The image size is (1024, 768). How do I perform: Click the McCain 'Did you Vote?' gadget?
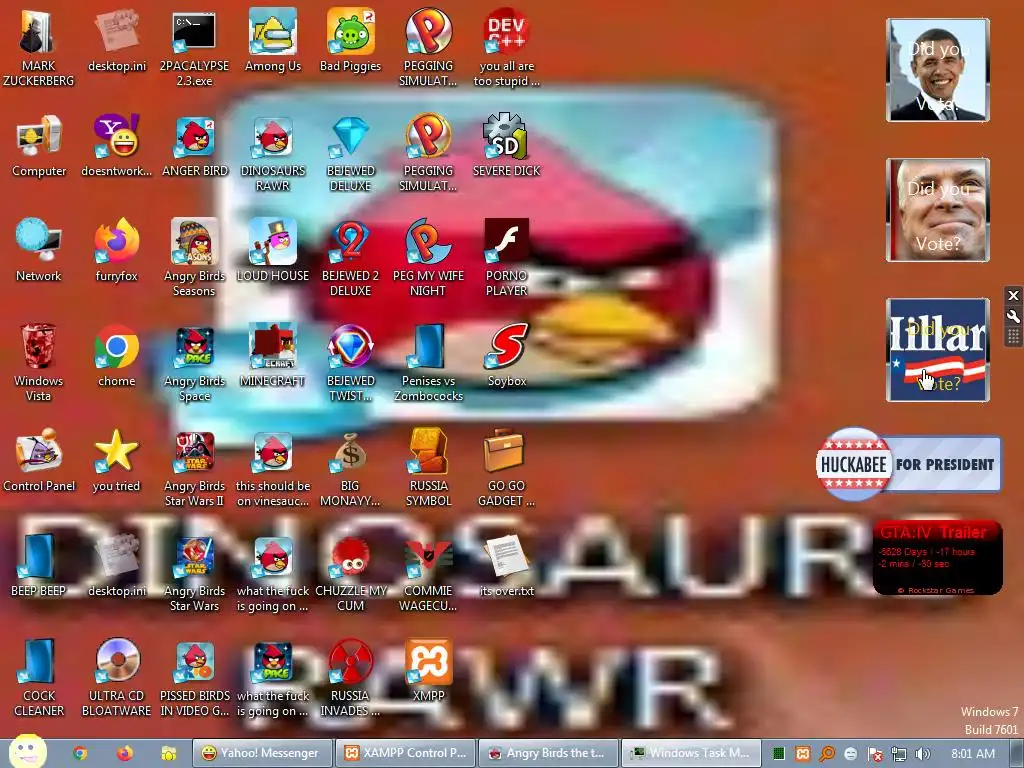click(938, 210)
